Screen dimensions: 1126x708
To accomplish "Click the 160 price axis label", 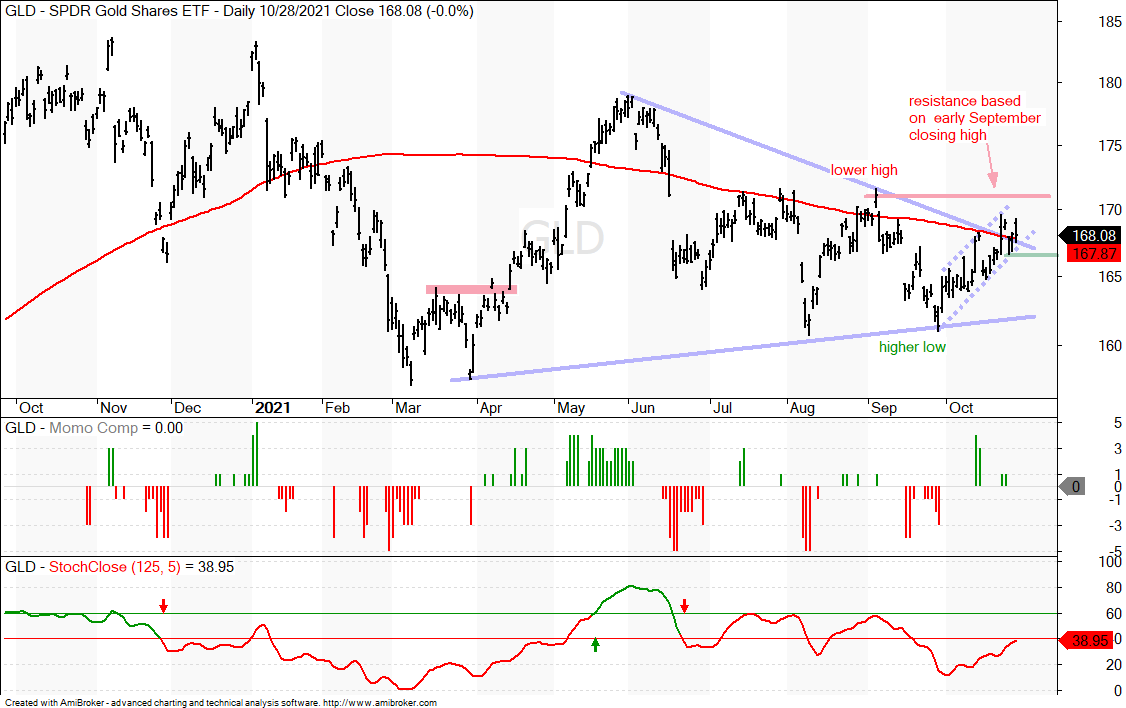I will click(x=1109, y=345).
